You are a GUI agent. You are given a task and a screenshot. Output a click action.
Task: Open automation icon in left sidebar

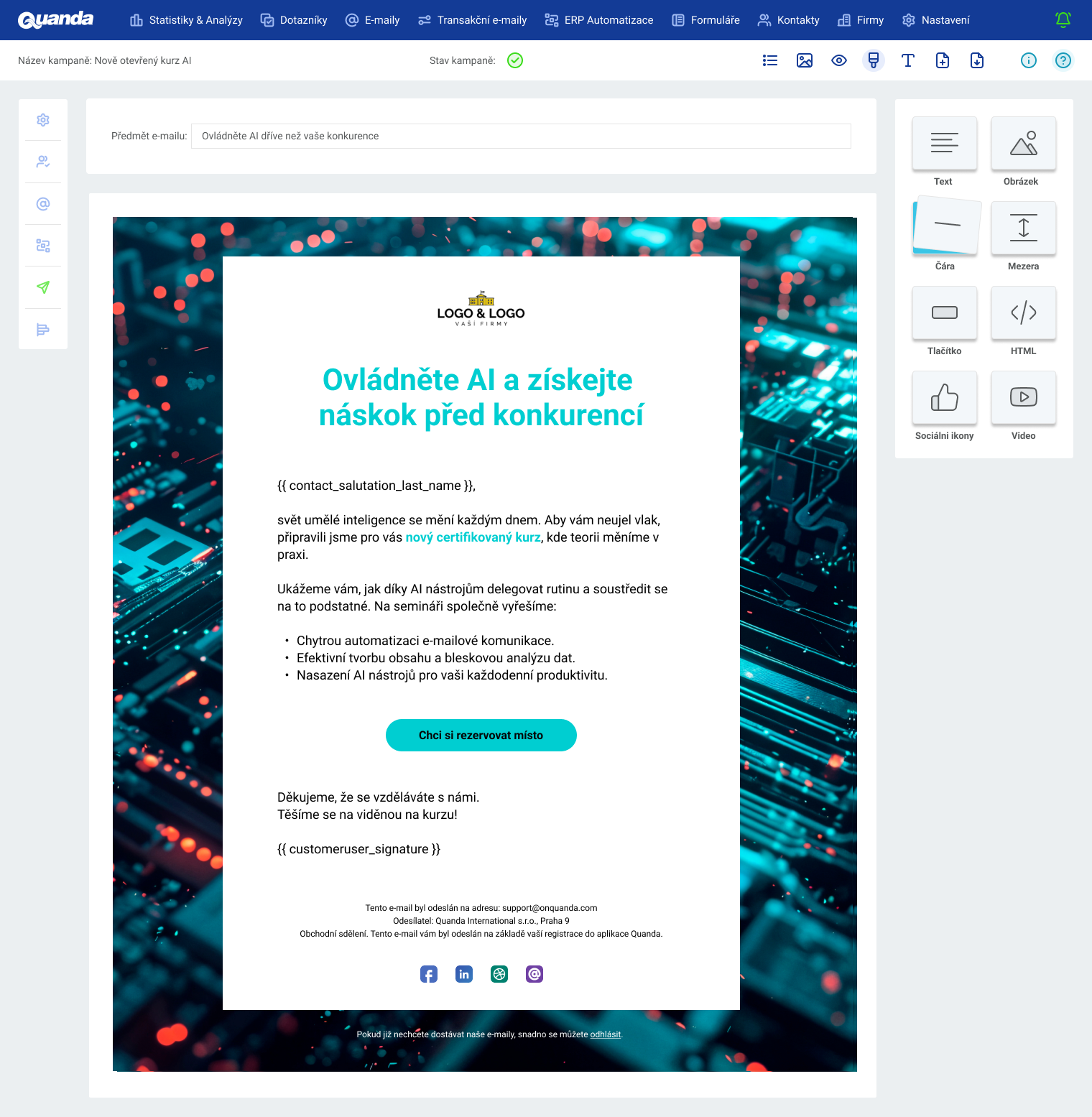pyautogui.click(x=43, y=246)
